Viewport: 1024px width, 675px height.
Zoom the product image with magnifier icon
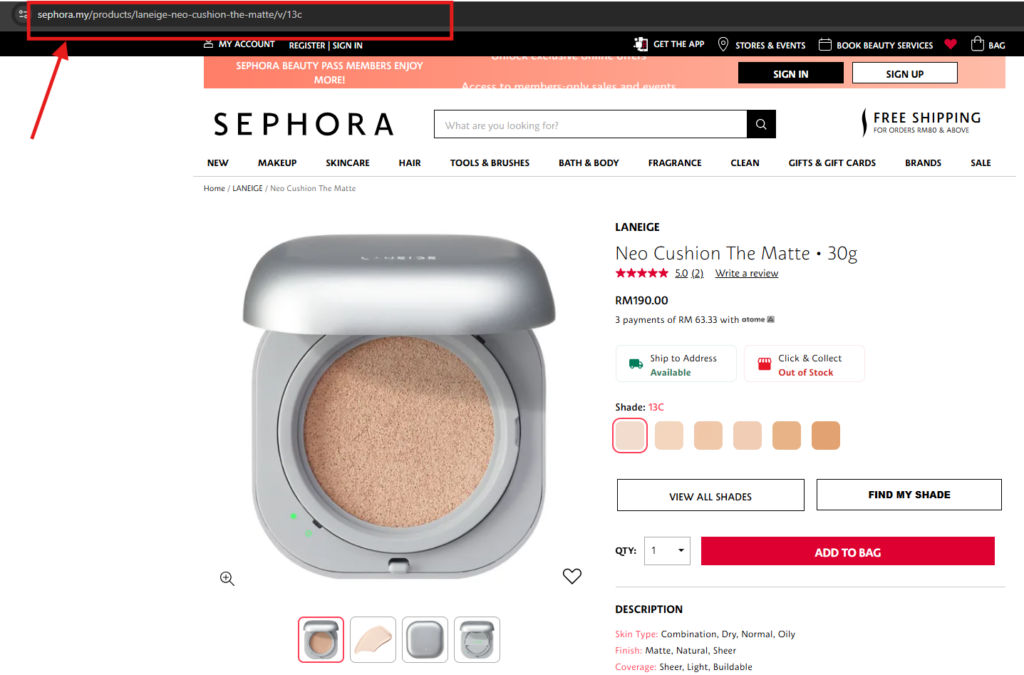tap(227, 578)
